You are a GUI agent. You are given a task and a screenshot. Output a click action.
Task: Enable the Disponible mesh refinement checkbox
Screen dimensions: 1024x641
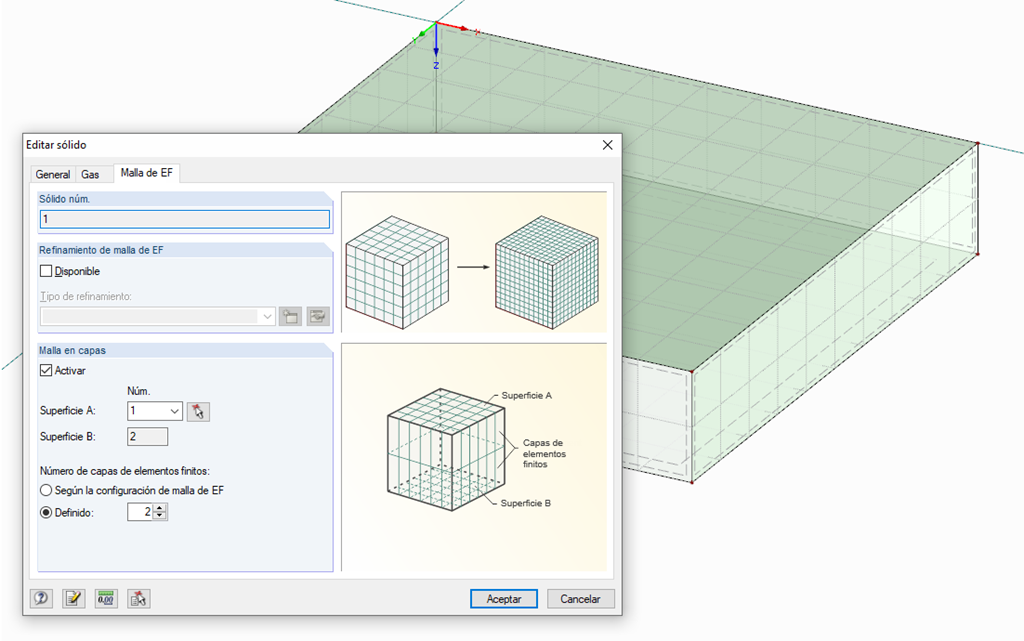click(x=46, y=271)
